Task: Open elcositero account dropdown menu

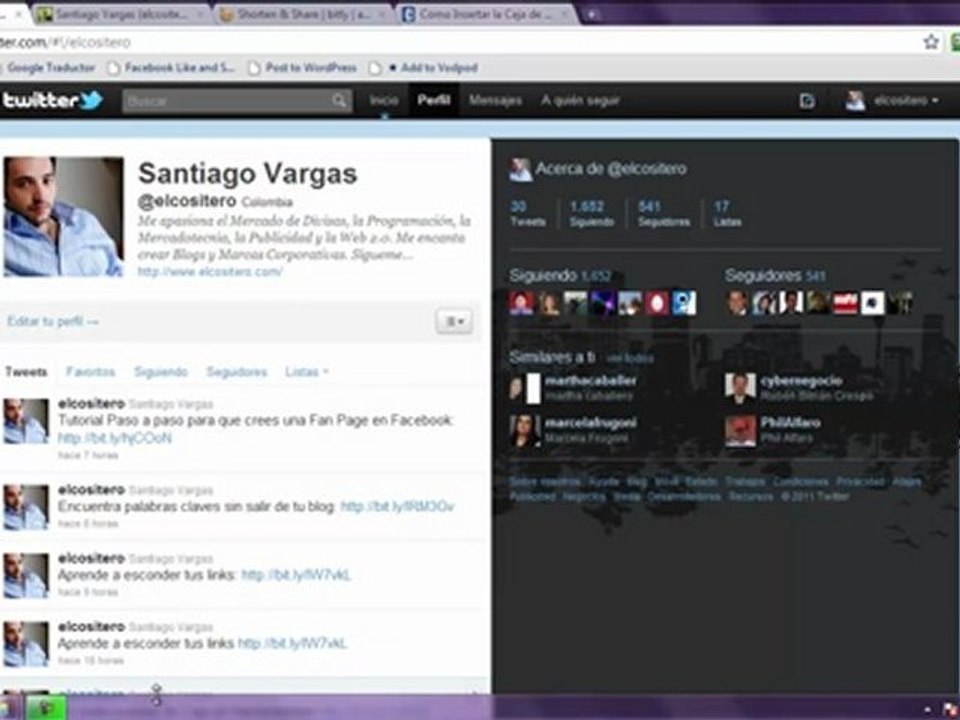Action: click(x=891, y=100)
